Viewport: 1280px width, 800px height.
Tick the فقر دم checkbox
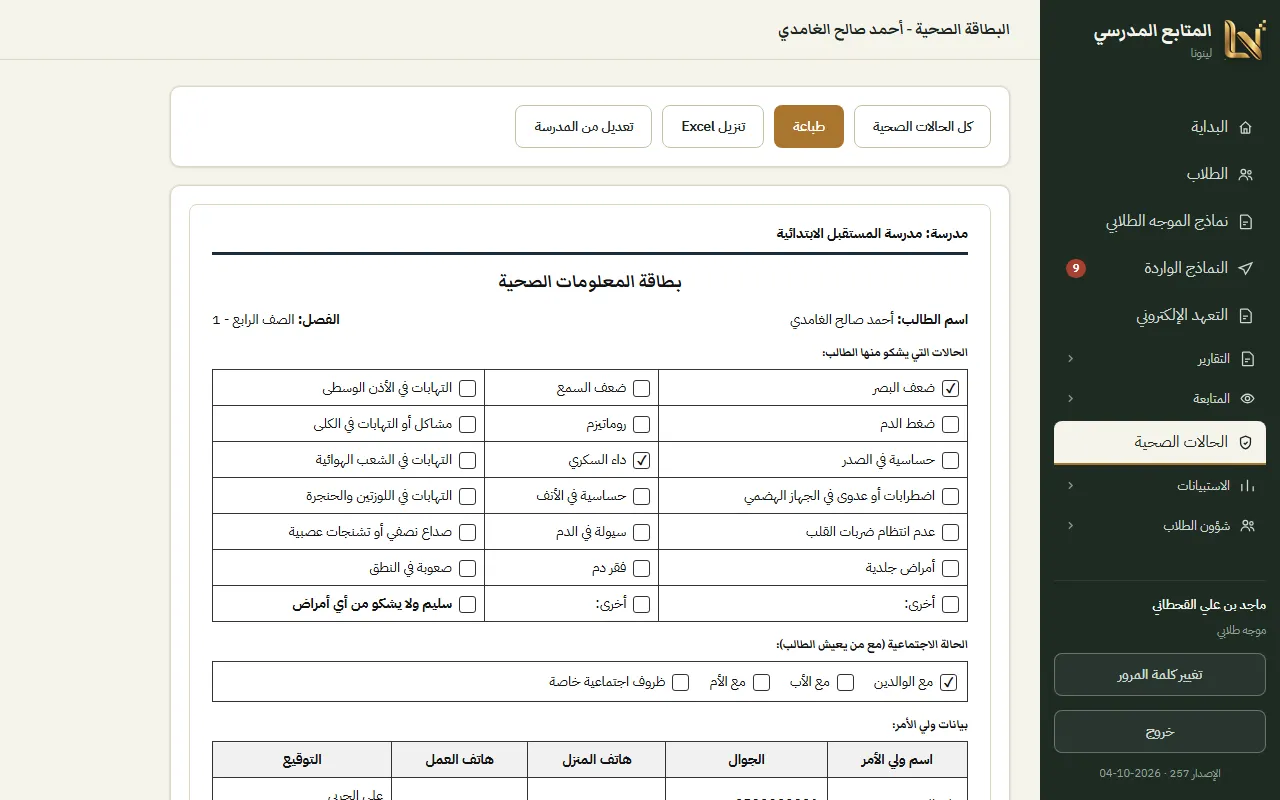(642, 568)
